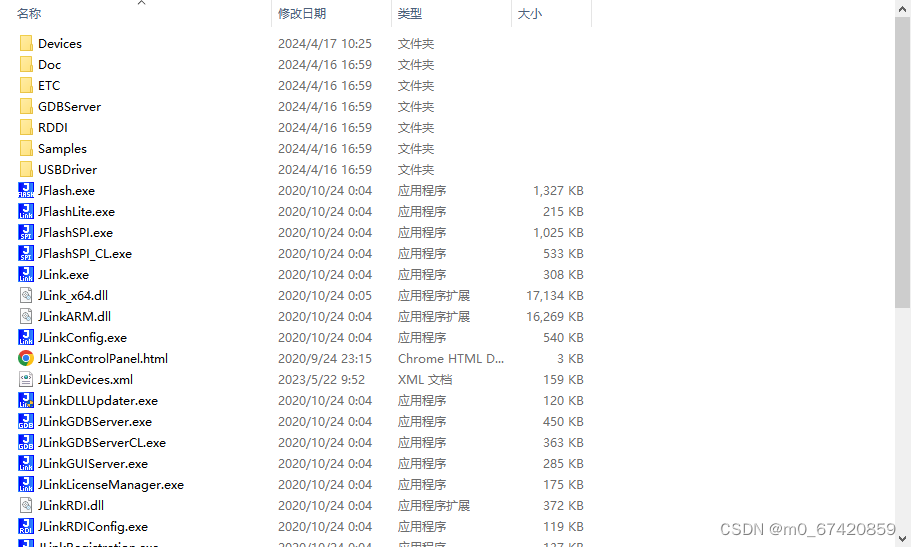Click the scrollbar down arrow
Viewport: 911px width, 547px height.
click(x=902, y=539)
